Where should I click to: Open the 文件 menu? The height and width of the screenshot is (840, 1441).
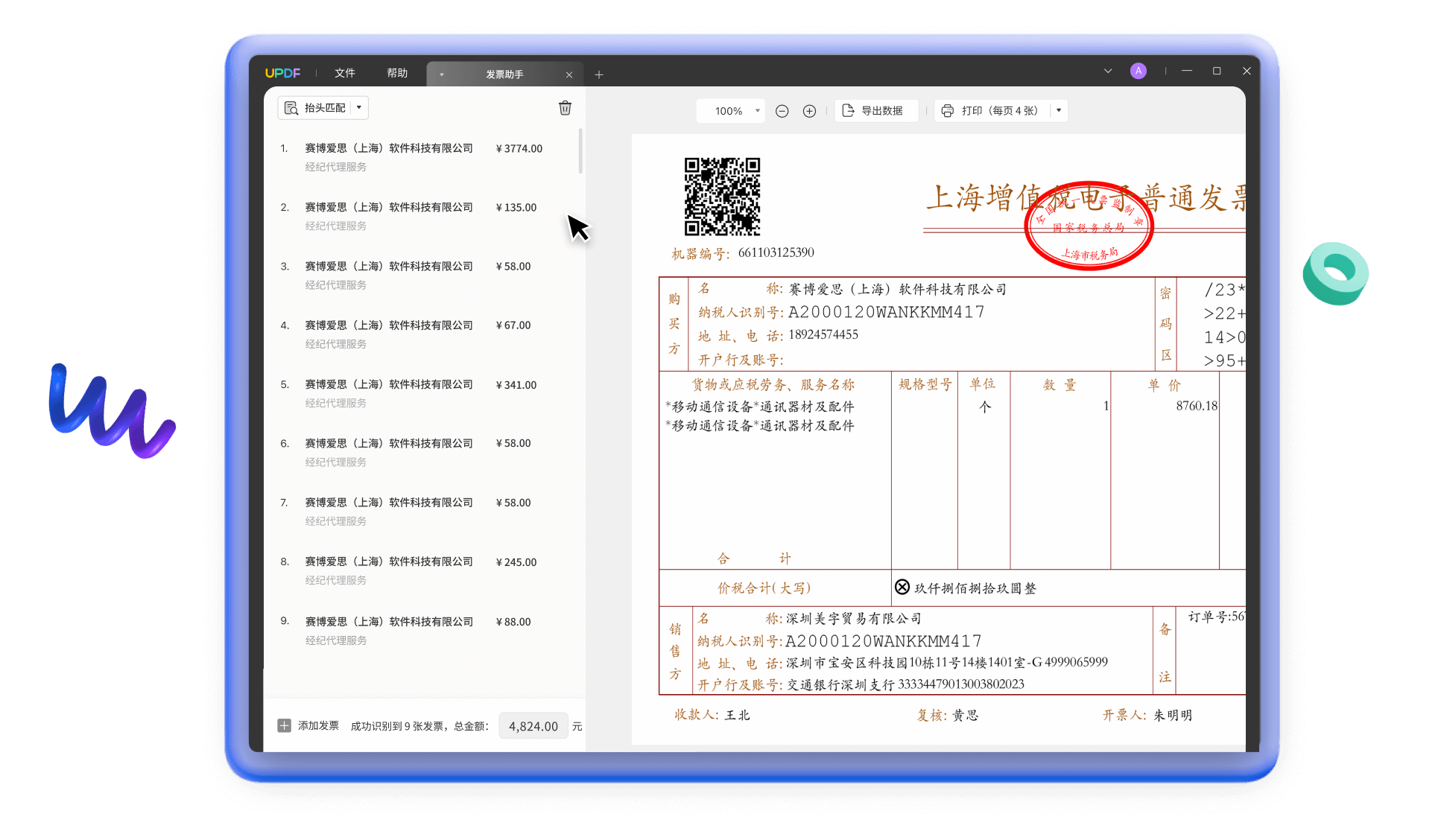click(x=345, y=73)
